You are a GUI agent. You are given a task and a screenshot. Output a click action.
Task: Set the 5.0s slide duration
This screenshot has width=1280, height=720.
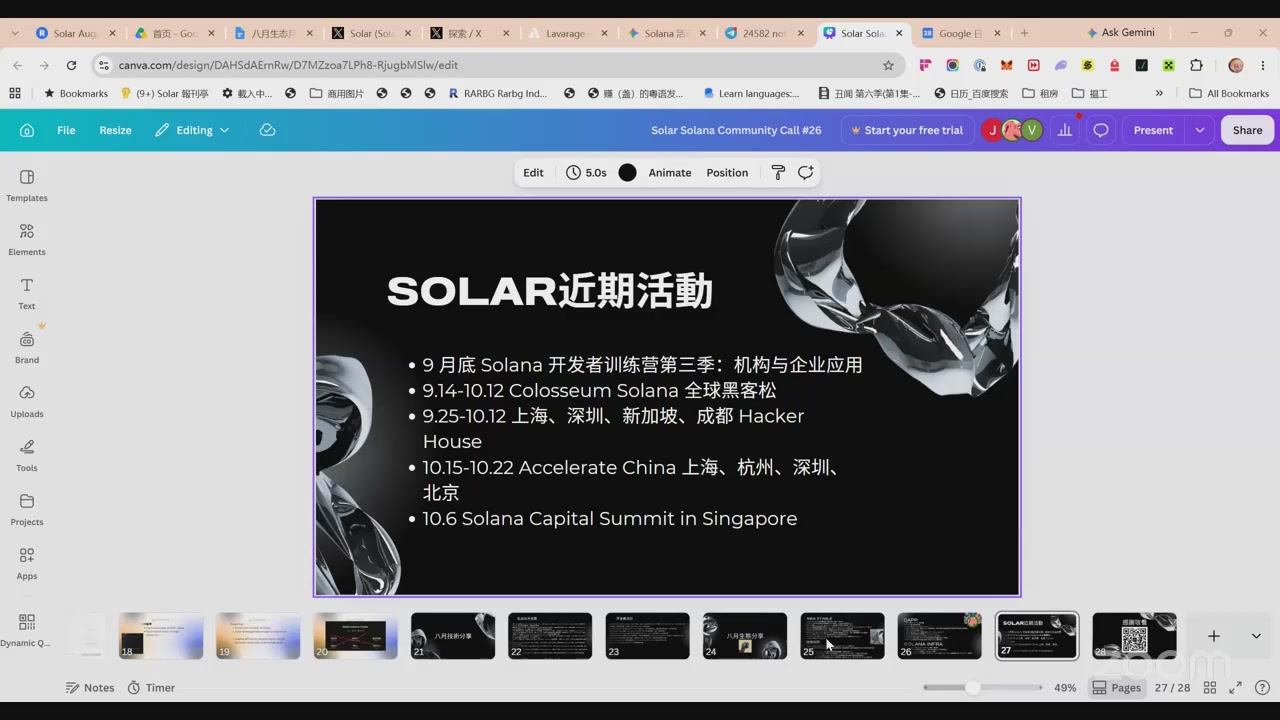pyautogui.click(x=586, y=172)
